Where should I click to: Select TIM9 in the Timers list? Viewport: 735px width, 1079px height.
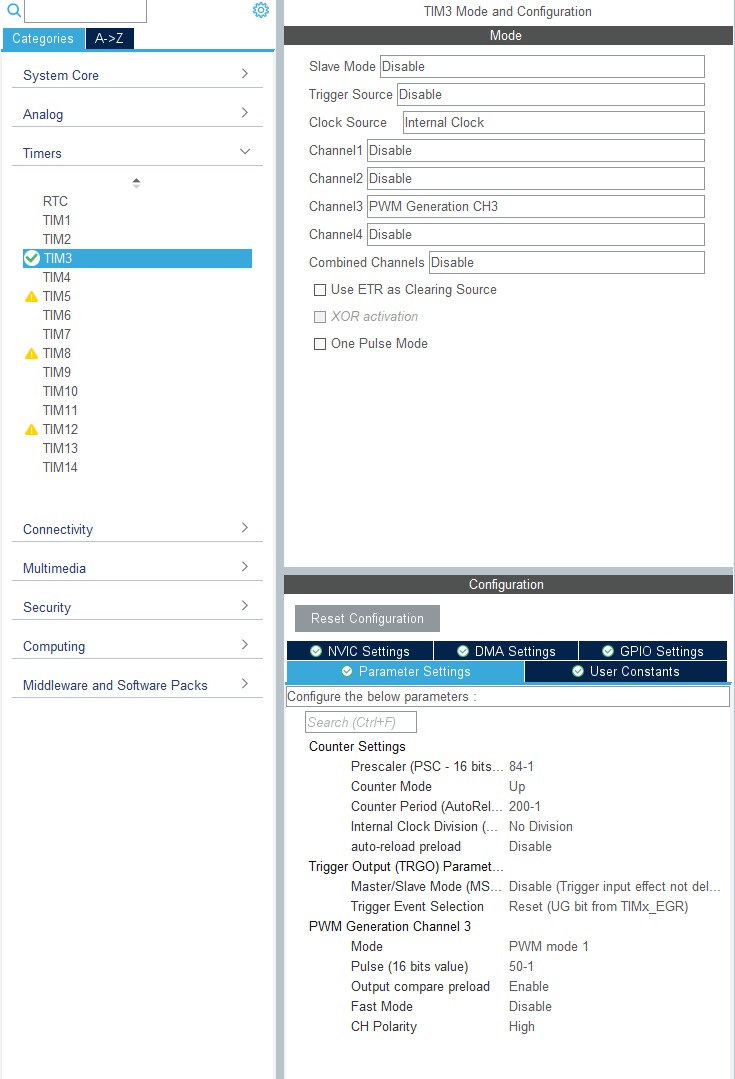pyautogui.click(x=56, y=372)
